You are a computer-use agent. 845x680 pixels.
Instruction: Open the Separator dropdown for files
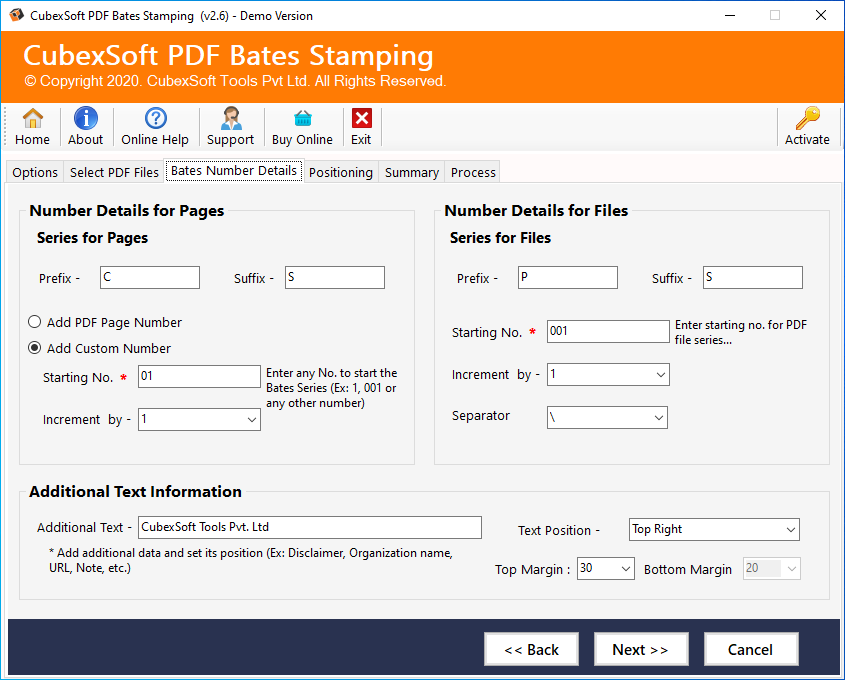658,417
